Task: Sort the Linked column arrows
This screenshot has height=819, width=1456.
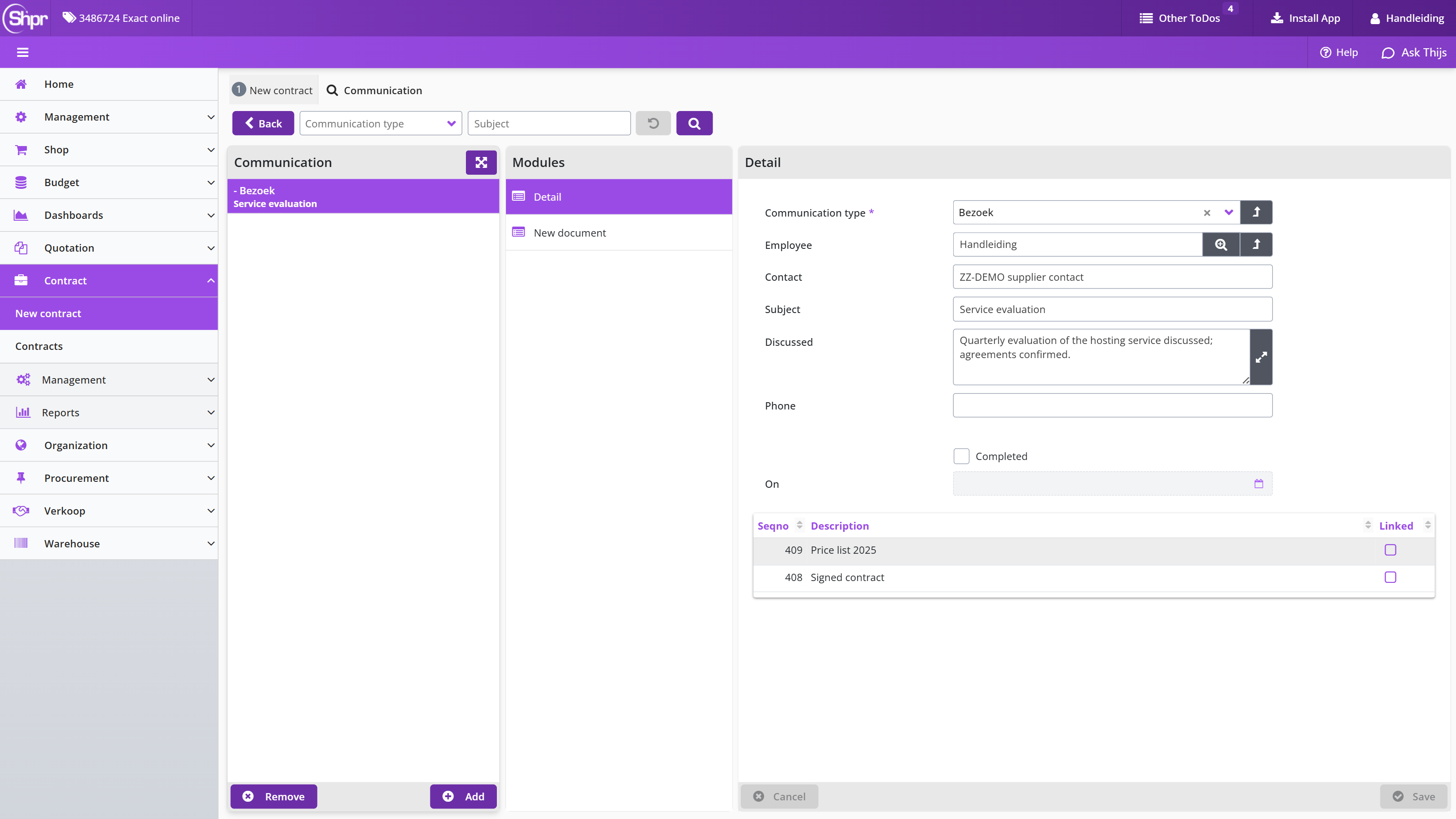Action: pos(1428,525)
